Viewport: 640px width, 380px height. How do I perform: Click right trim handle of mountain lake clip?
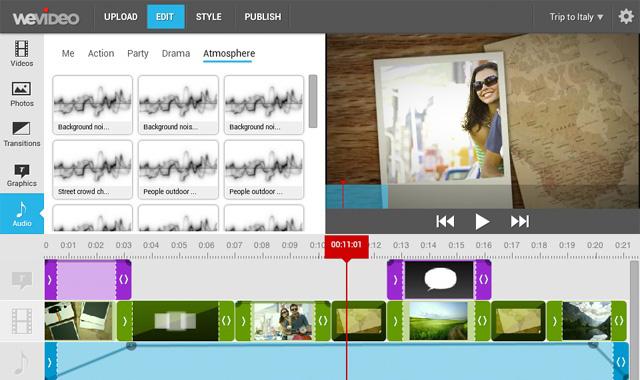tap(619, 321)
